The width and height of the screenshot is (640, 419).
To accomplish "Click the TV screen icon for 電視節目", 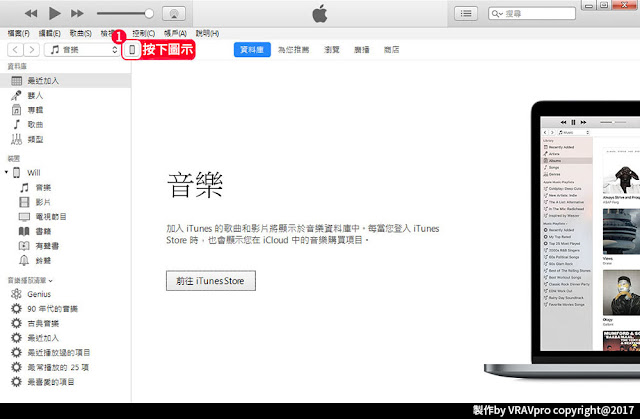I will [24, 217].
